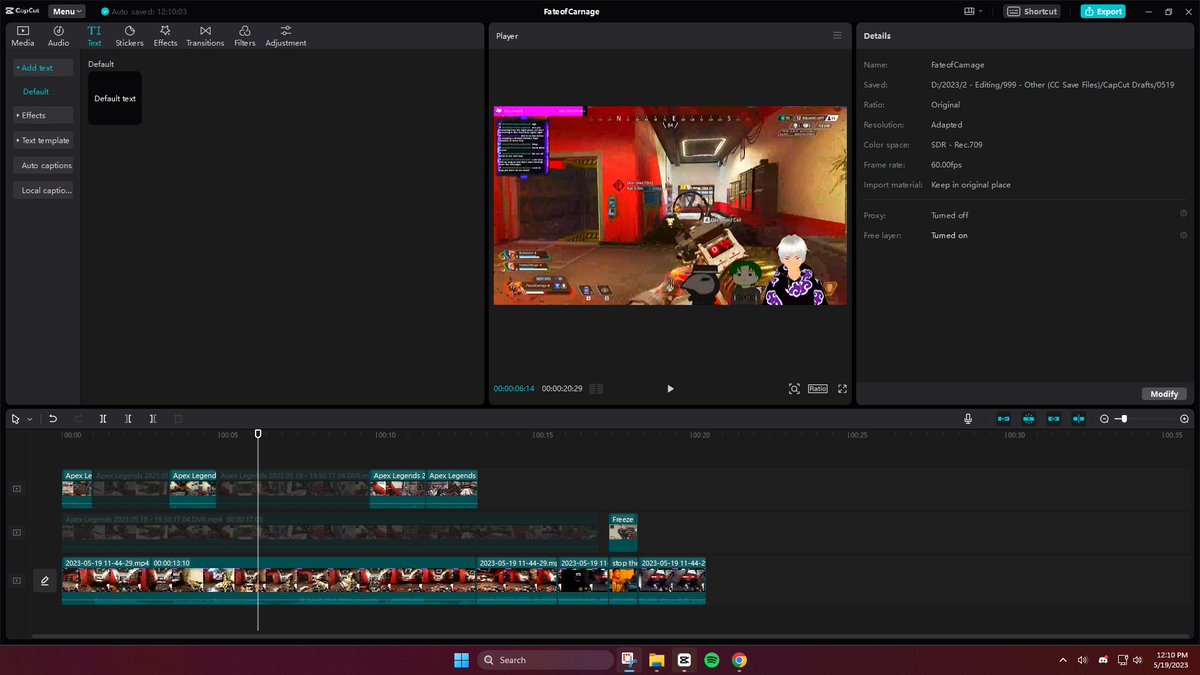Play the preview video
The image size is (1200, 675).
(670, 388)
